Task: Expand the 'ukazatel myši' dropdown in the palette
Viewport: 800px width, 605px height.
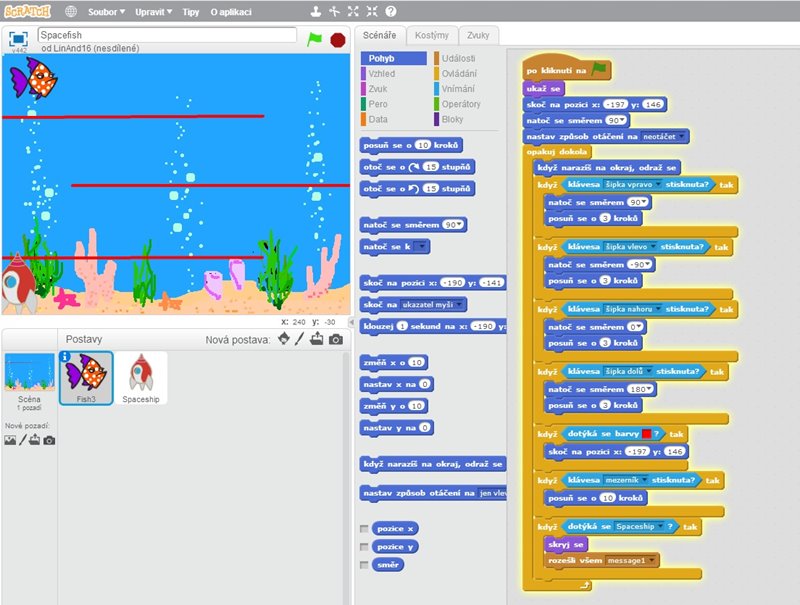Action: pyautogui.click(x=460, y=304)
